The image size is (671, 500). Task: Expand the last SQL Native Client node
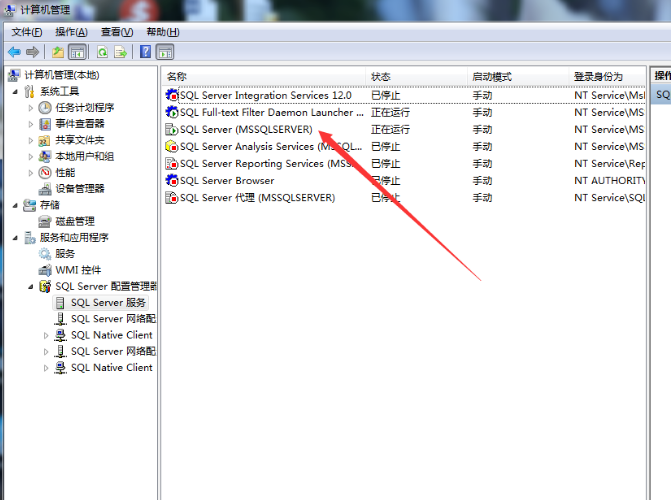pyautogui.click(x=46, y=368)
